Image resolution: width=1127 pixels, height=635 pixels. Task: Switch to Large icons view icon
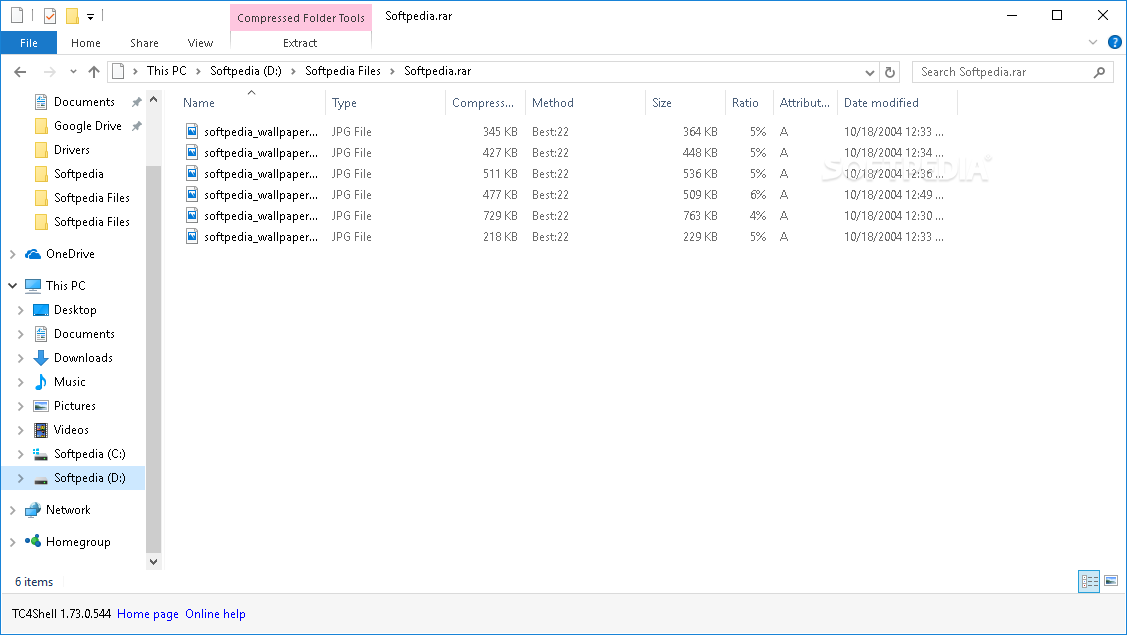[x=1111, y=581]
